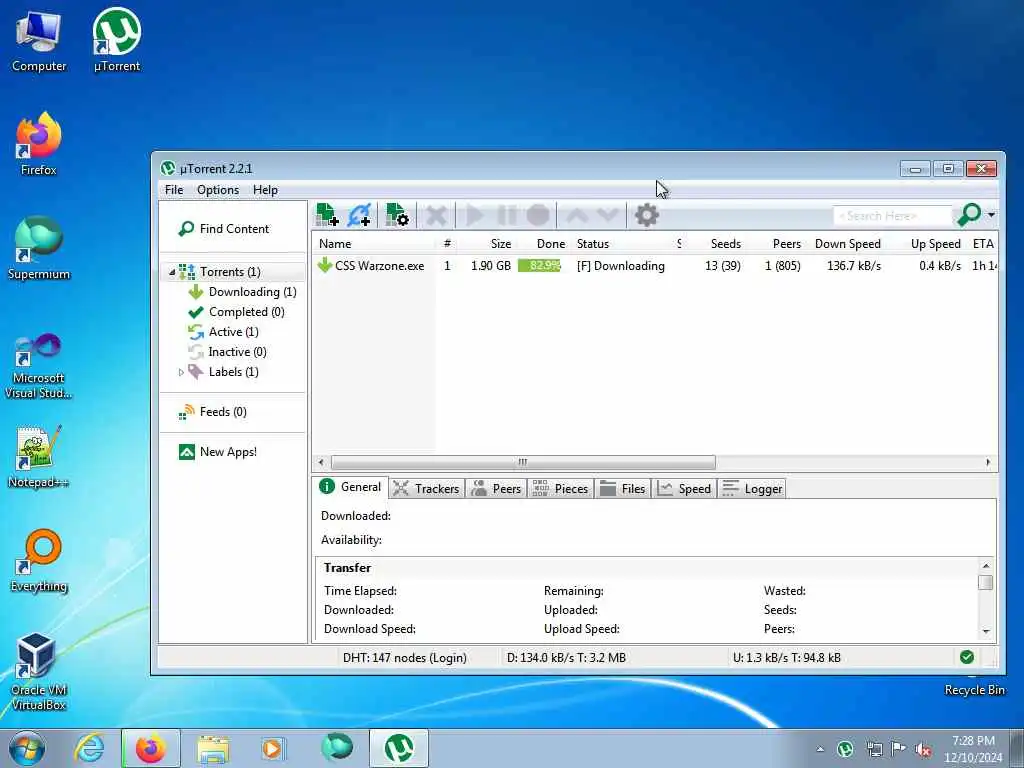Expand the Labels (1) tree node
The width and height of the screenshot is (1024, 768).
[x=181, y=372]
